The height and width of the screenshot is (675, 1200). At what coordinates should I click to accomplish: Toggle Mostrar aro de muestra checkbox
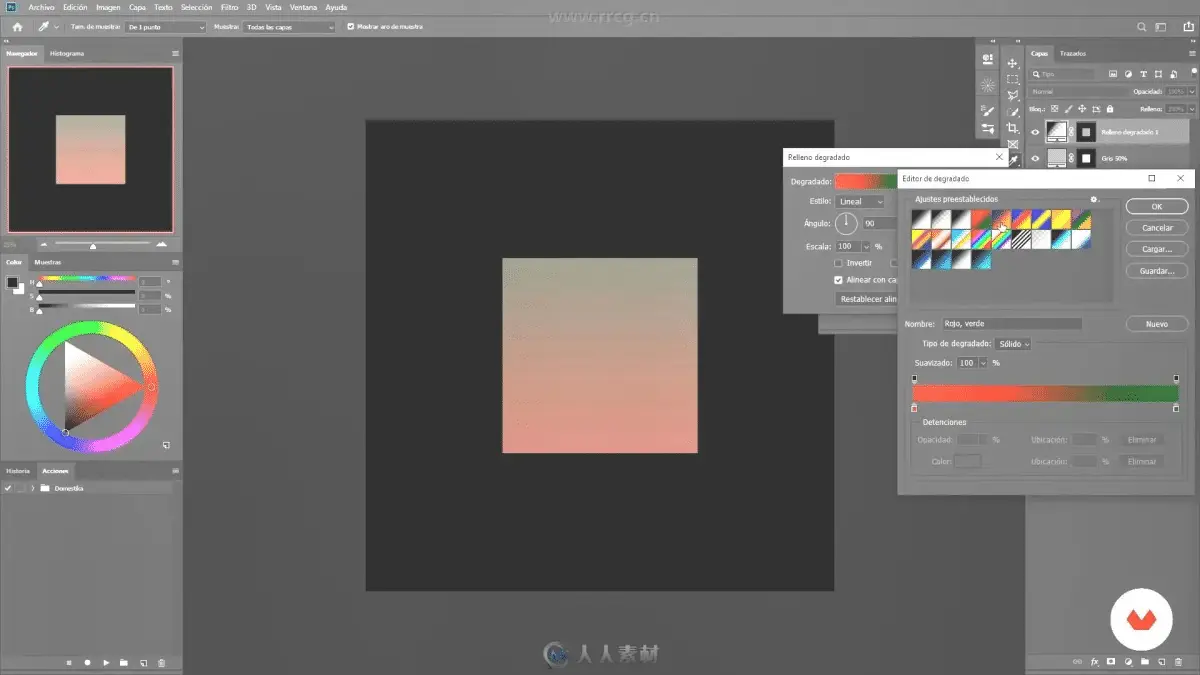pos(350,27)
